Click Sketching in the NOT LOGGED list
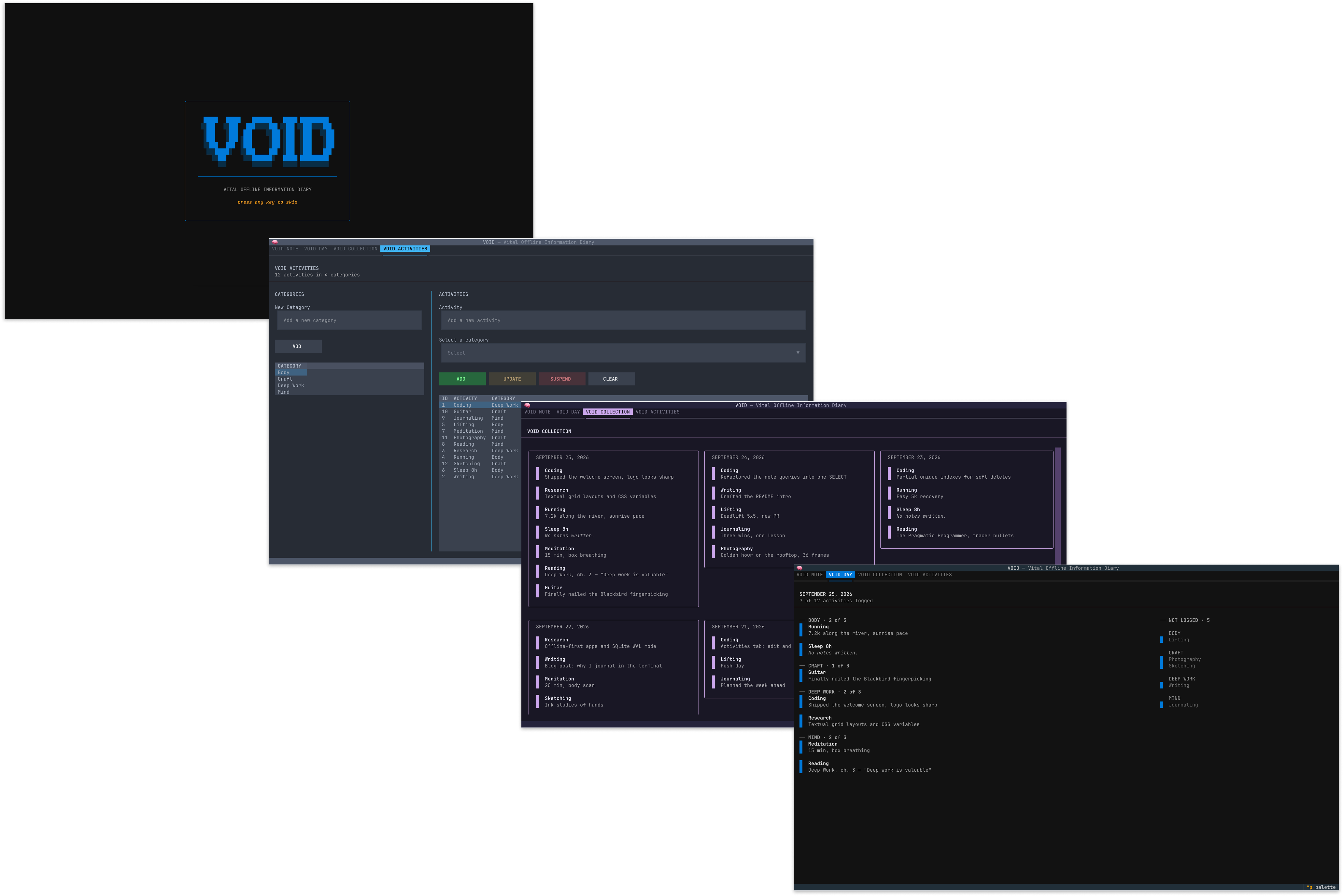 click(x=1181, y=666)
